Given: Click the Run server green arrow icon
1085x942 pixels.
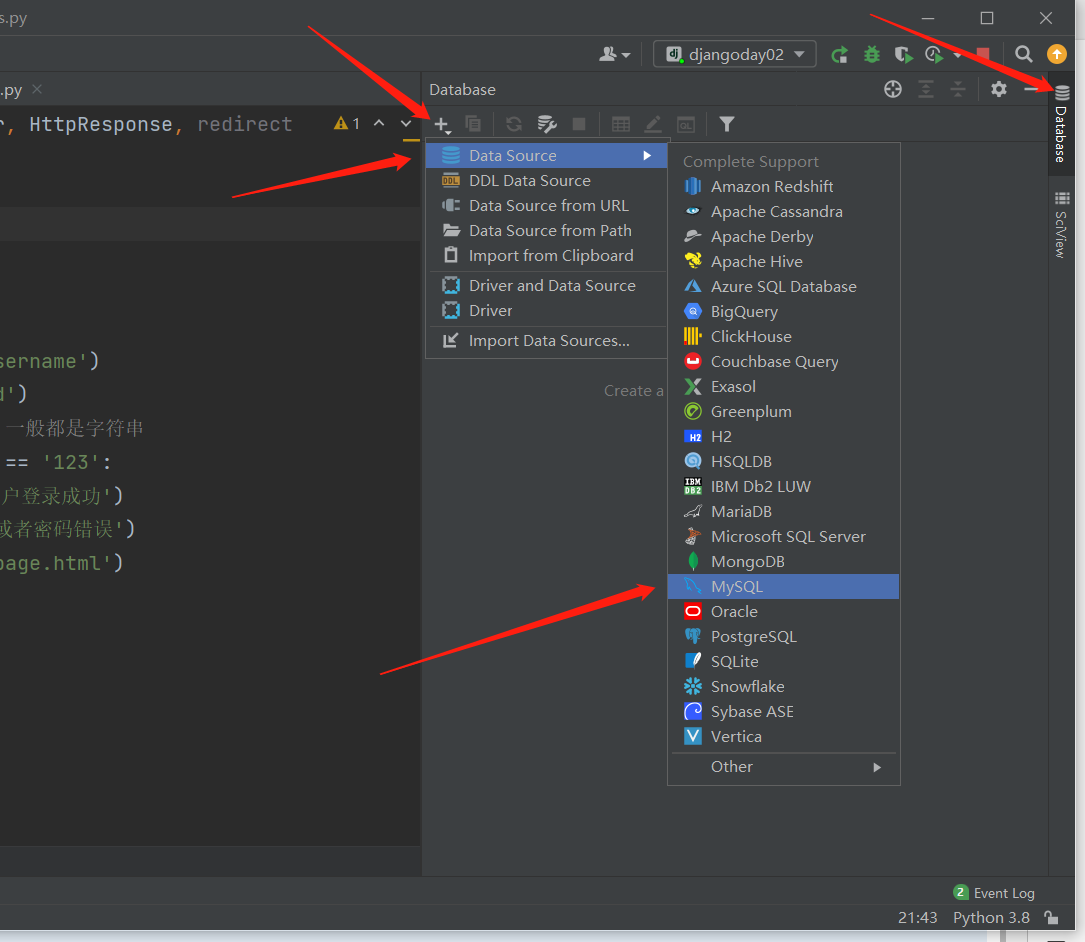Looking at the screenshot, I should point(839,55).
